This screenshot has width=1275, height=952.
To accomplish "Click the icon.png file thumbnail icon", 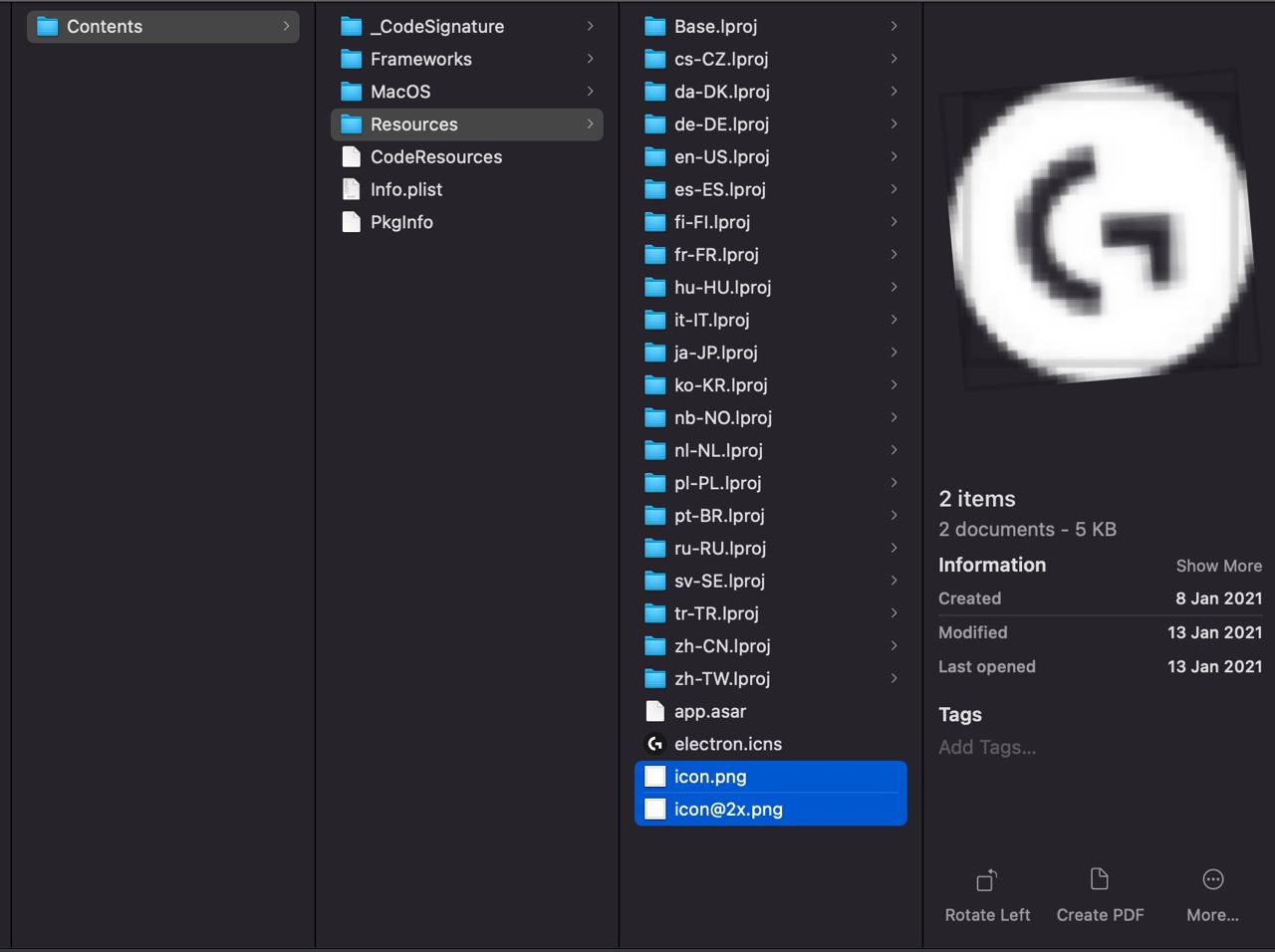I will (x=654, y=777).
